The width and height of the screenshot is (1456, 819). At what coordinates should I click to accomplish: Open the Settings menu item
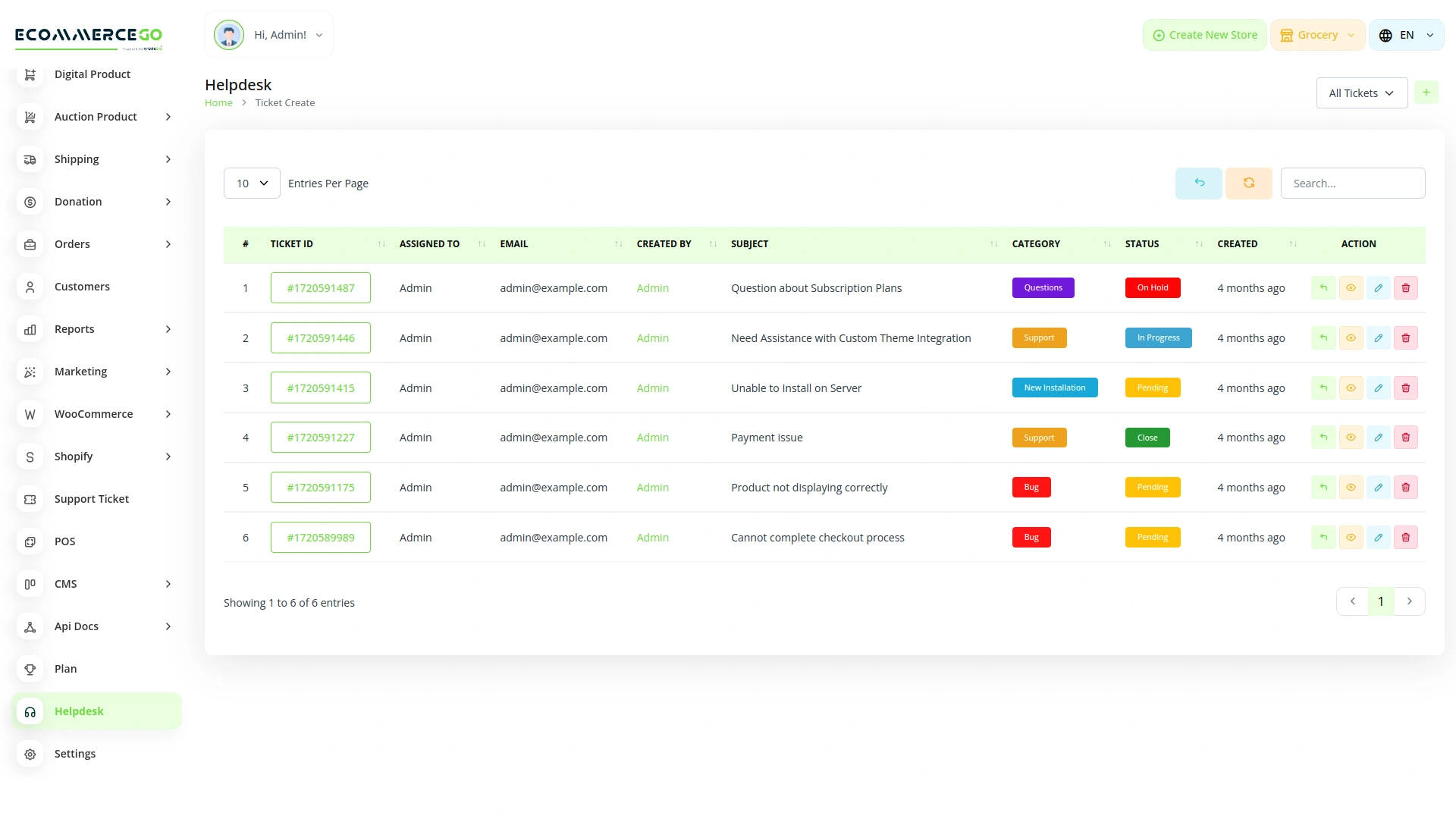(x=74, y=753)
